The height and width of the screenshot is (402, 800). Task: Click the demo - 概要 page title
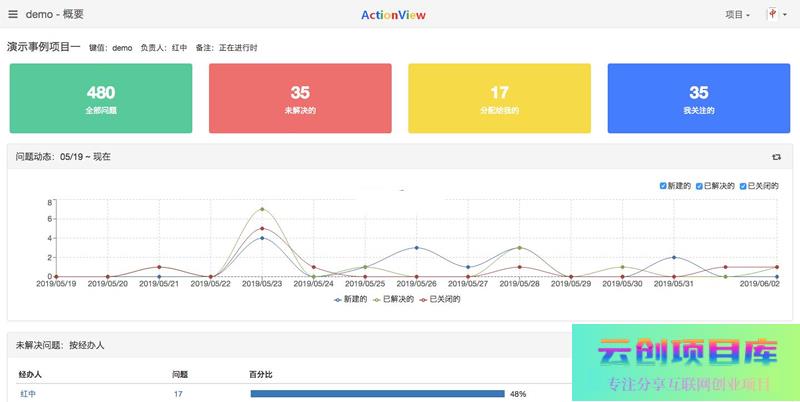coord(55,14)
